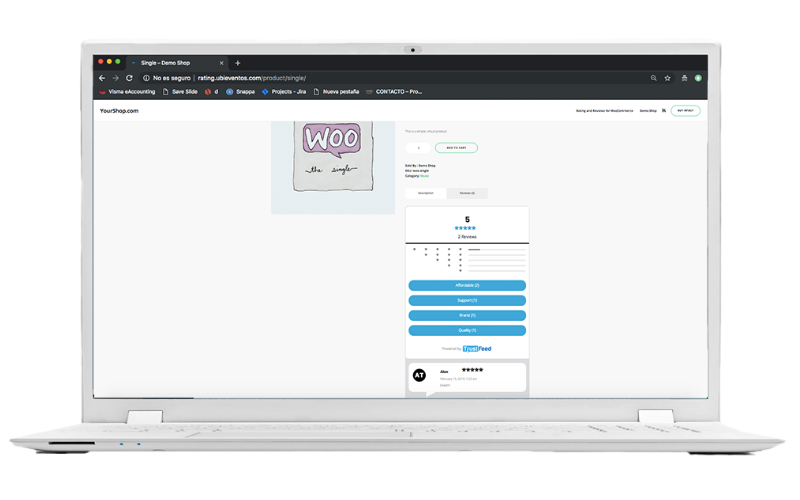This screenshot has height=500, width=800.
Task: Open a new tab with the plus icon
Action: 237,63
